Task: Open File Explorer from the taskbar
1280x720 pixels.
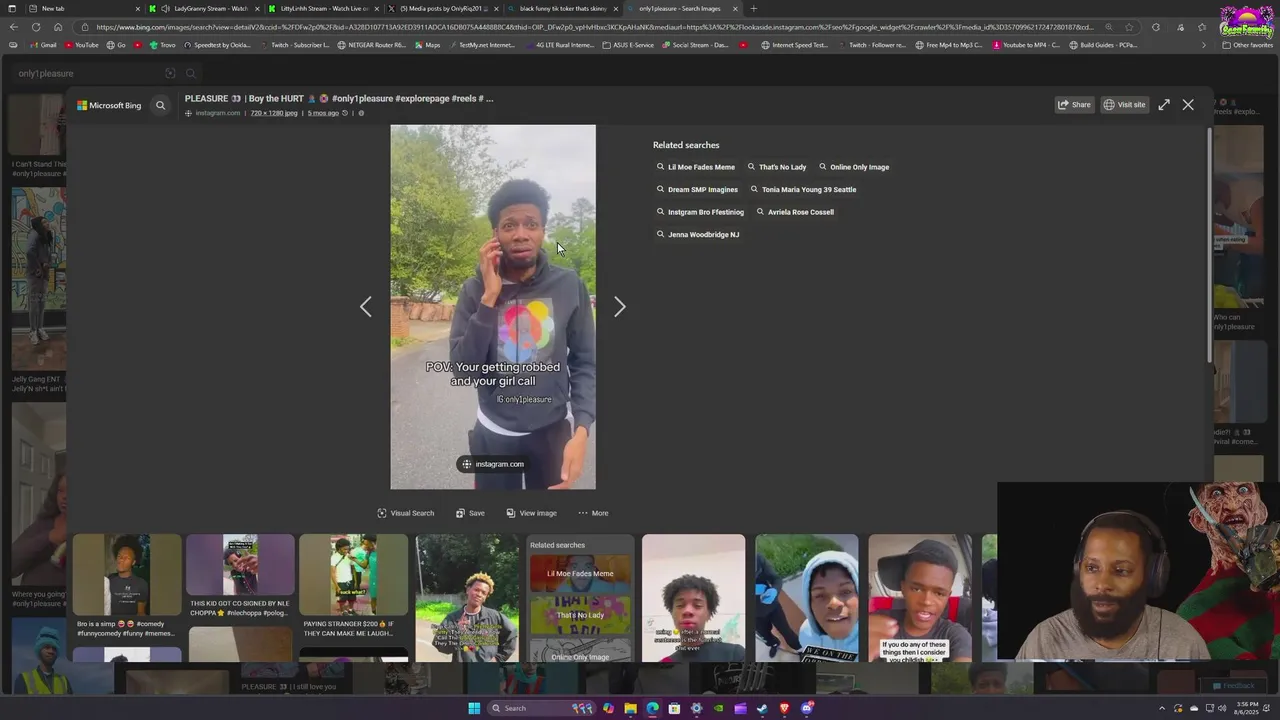Action: click(x=630, y=708)
